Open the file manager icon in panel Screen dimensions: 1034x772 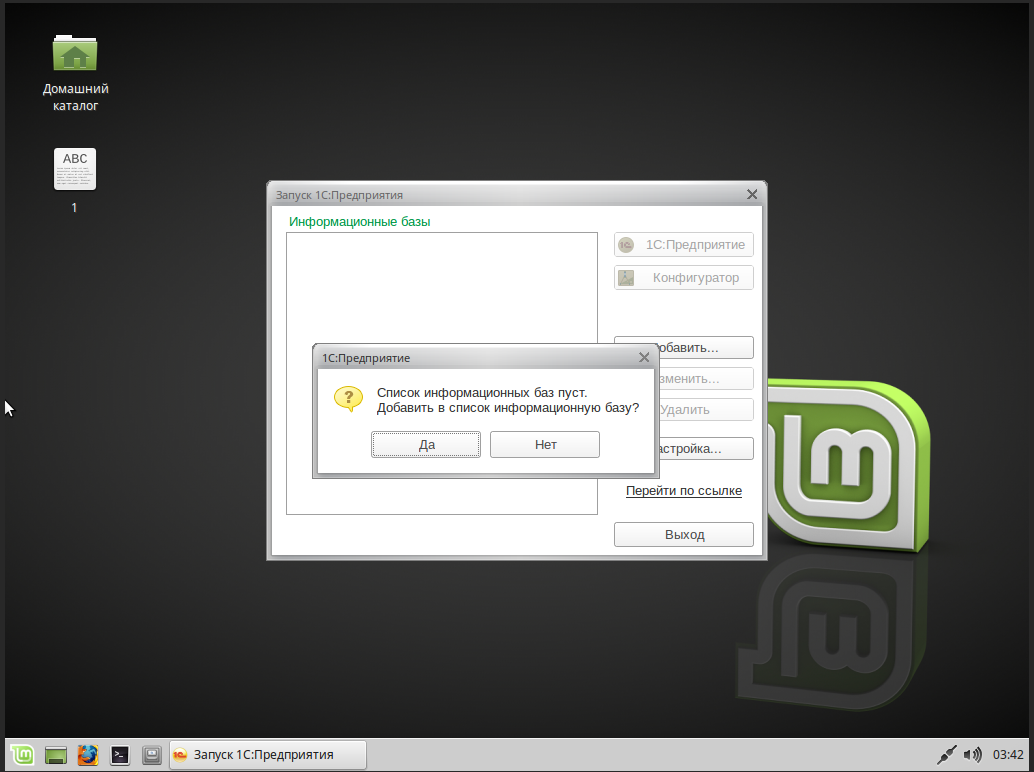coord(152,755)
